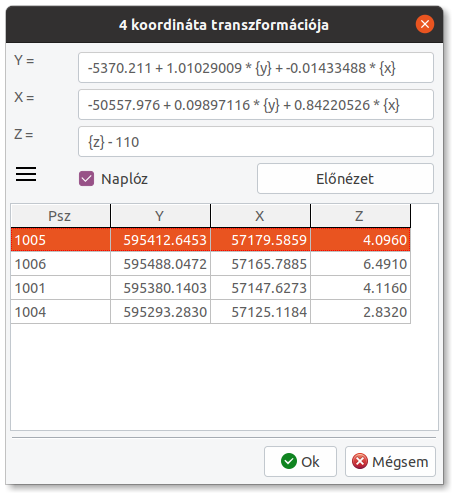Click the green checkmark icon on Ok
The image size is (453, 494).
point(289,461)
